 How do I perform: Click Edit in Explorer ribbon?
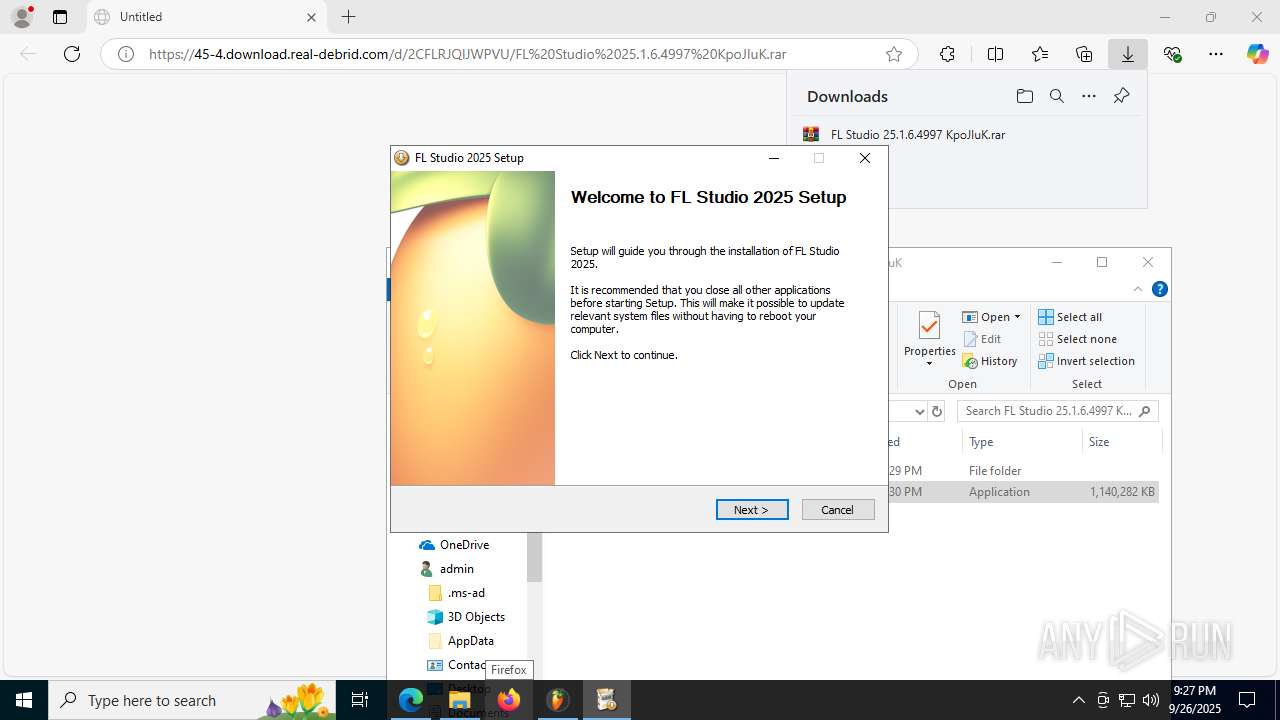pos(982,339)
